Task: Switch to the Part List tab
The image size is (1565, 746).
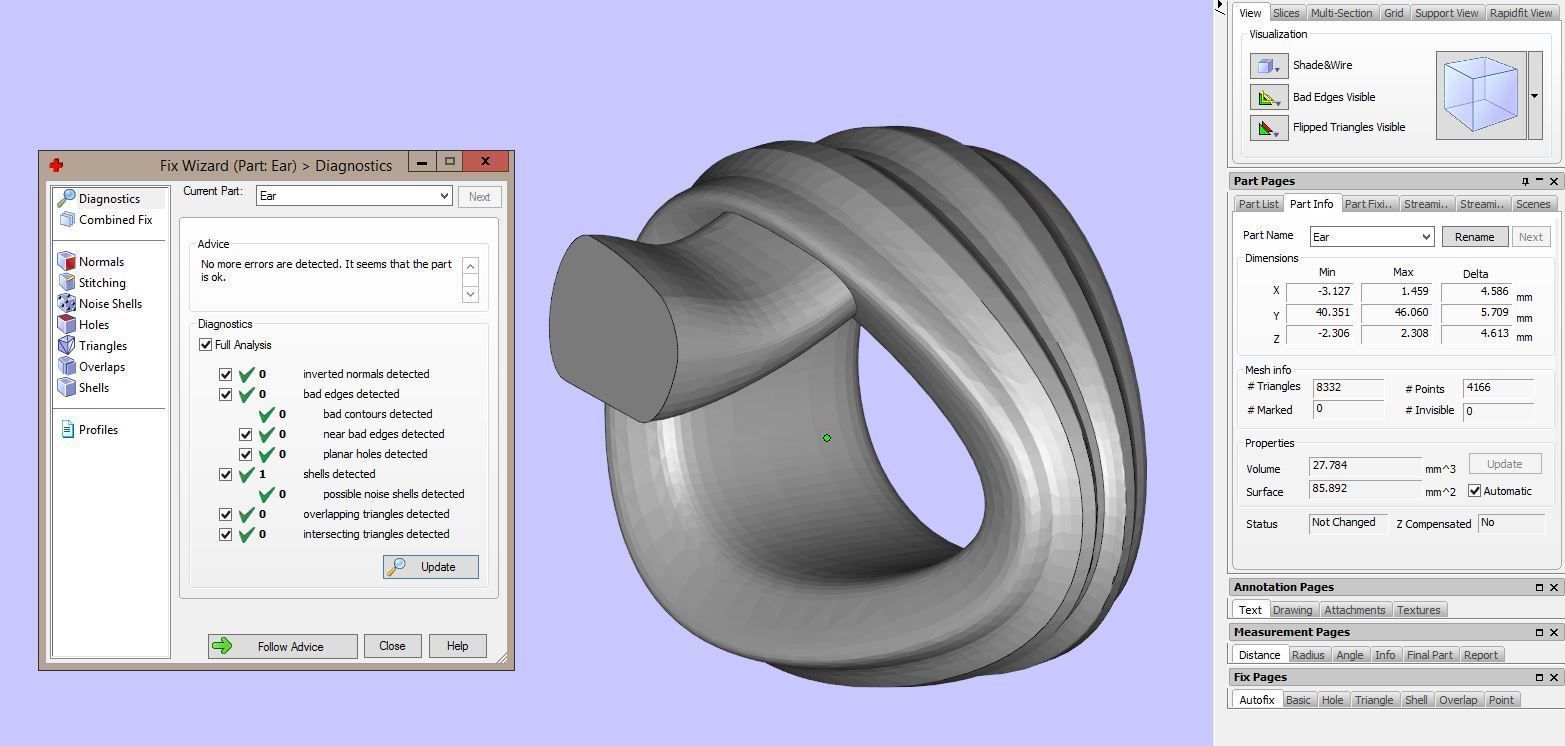Action: [1258, 204]
